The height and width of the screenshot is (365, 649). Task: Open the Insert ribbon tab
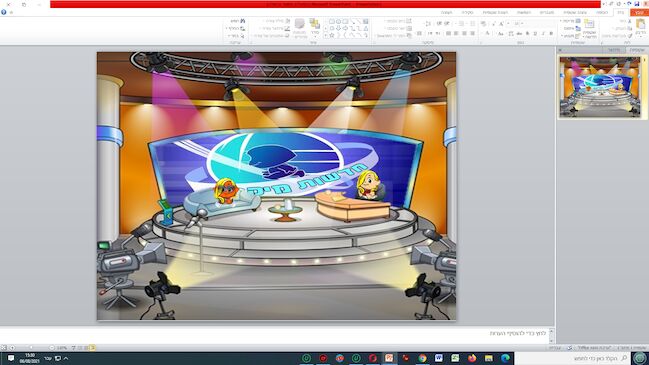[602, 12]
